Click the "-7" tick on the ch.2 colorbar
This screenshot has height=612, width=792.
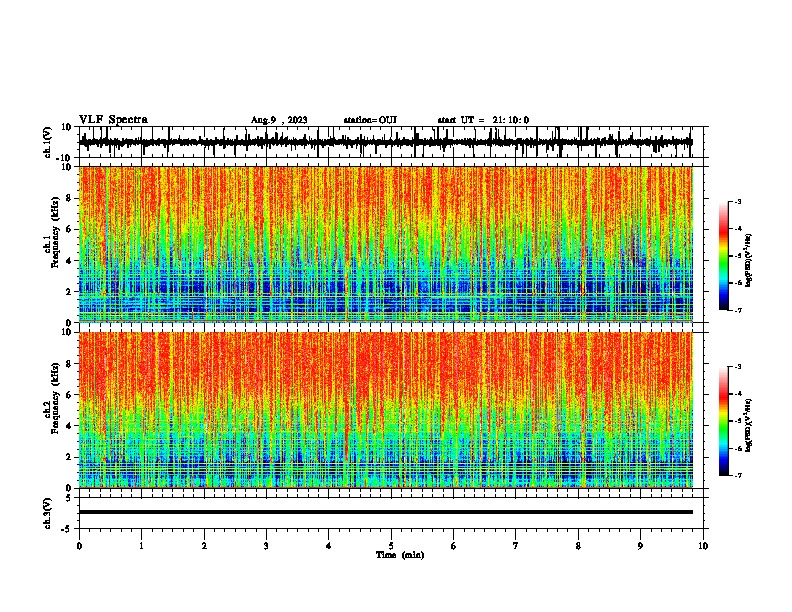tap(737, 475)
